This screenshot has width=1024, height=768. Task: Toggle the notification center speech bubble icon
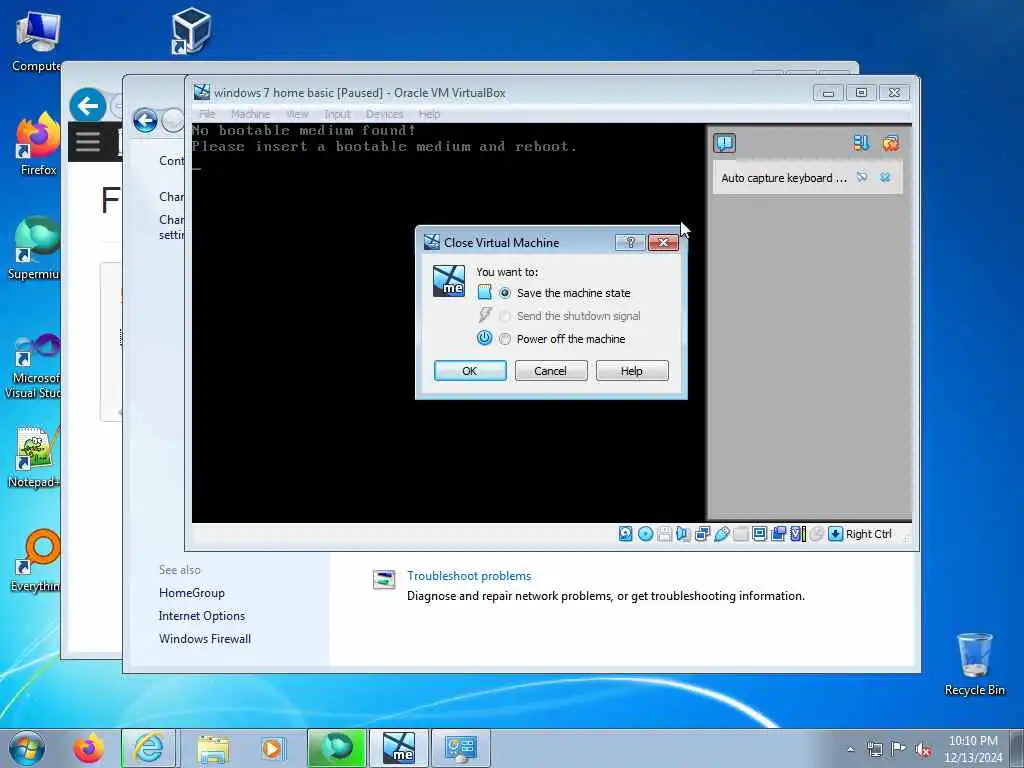coord(724,143)
